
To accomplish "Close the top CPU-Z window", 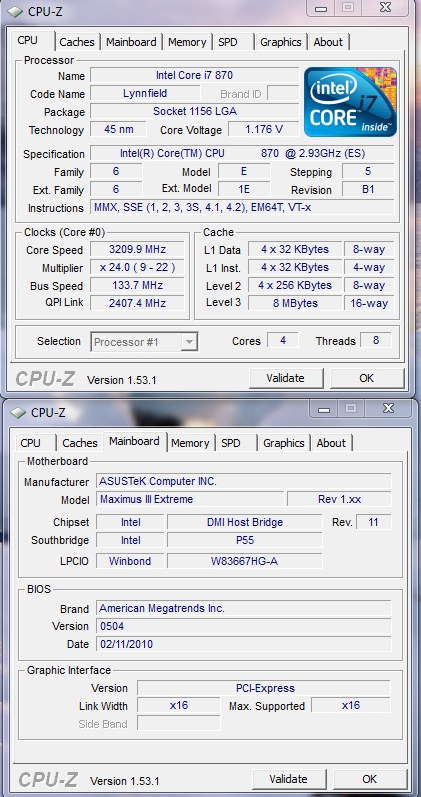I will [x=385, y=7].
